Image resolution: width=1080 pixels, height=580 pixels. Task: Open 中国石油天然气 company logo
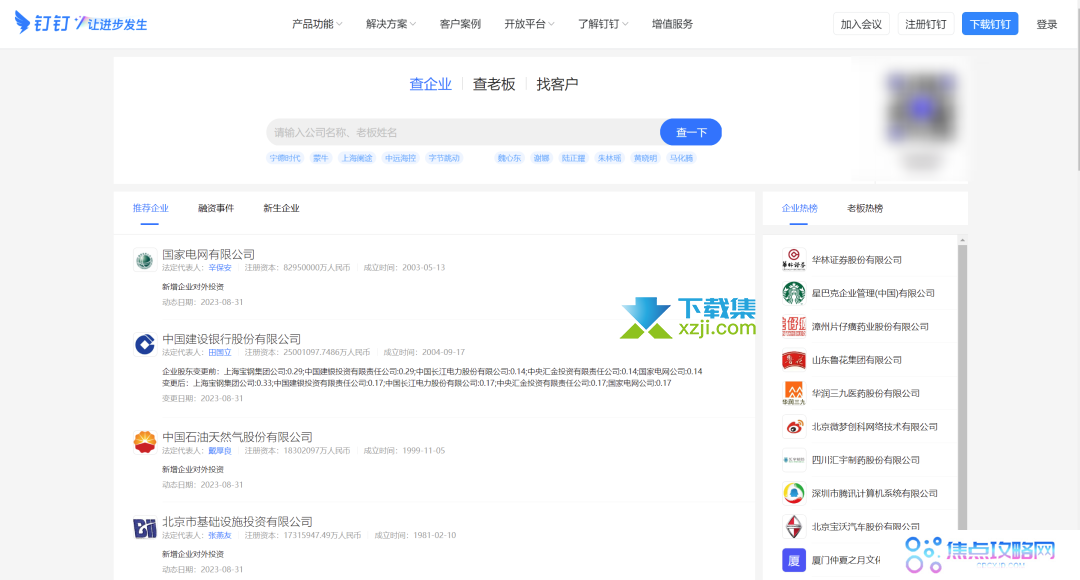(145, 442)
